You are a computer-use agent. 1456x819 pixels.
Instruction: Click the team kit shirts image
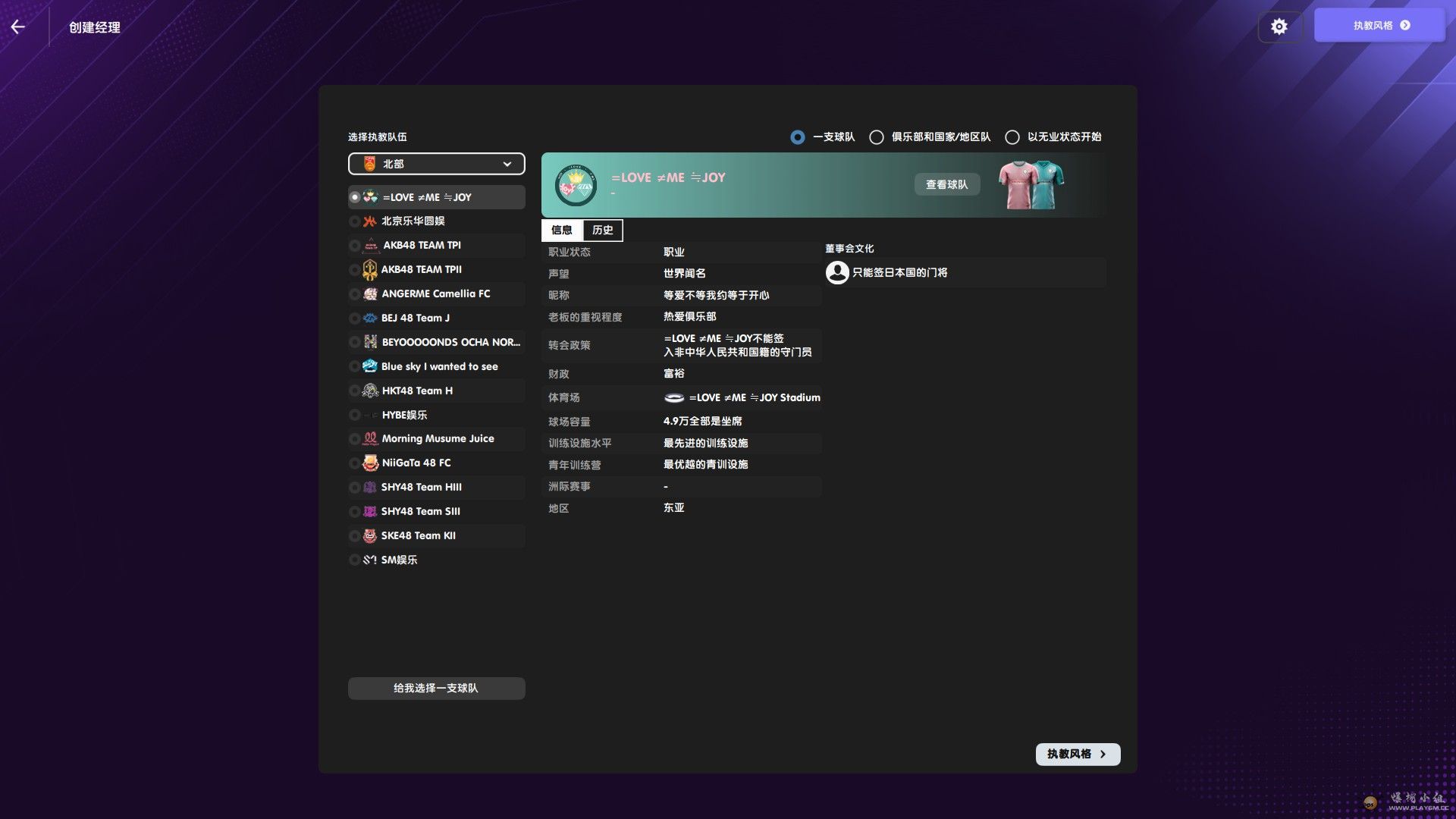(x=1031, y=184)
